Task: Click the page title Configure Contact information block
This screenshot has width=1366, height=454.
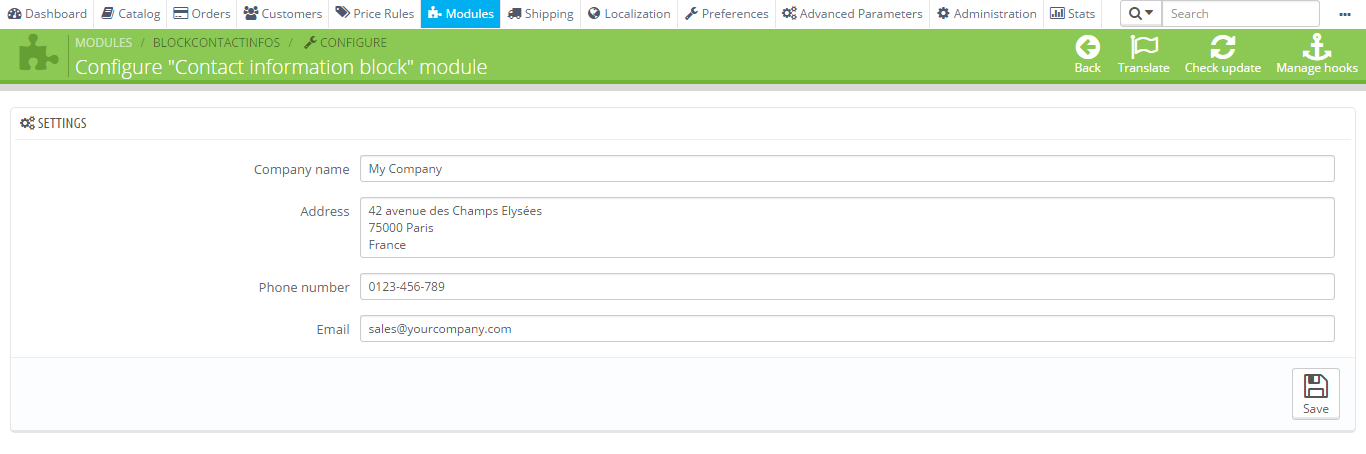Action: (x=281, y=67)
